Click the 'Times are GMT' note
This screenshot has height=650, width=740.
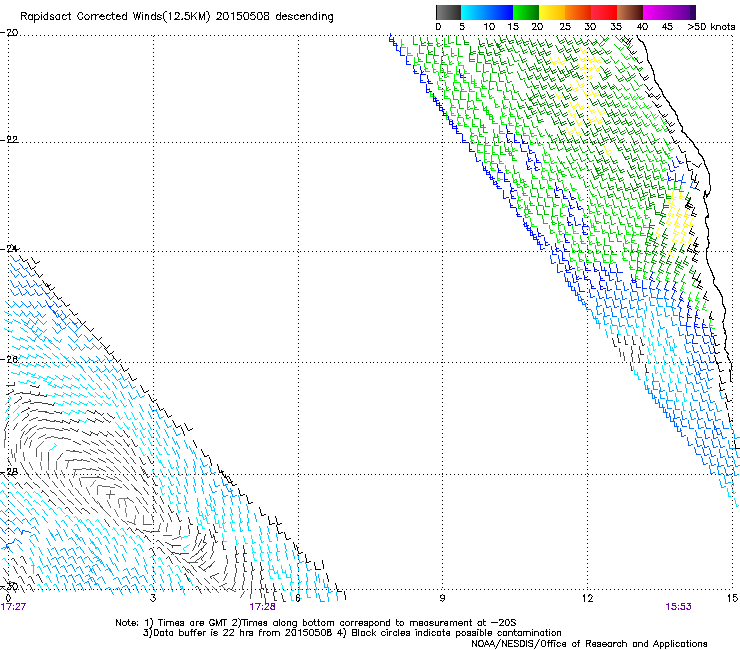pos(193,623)
